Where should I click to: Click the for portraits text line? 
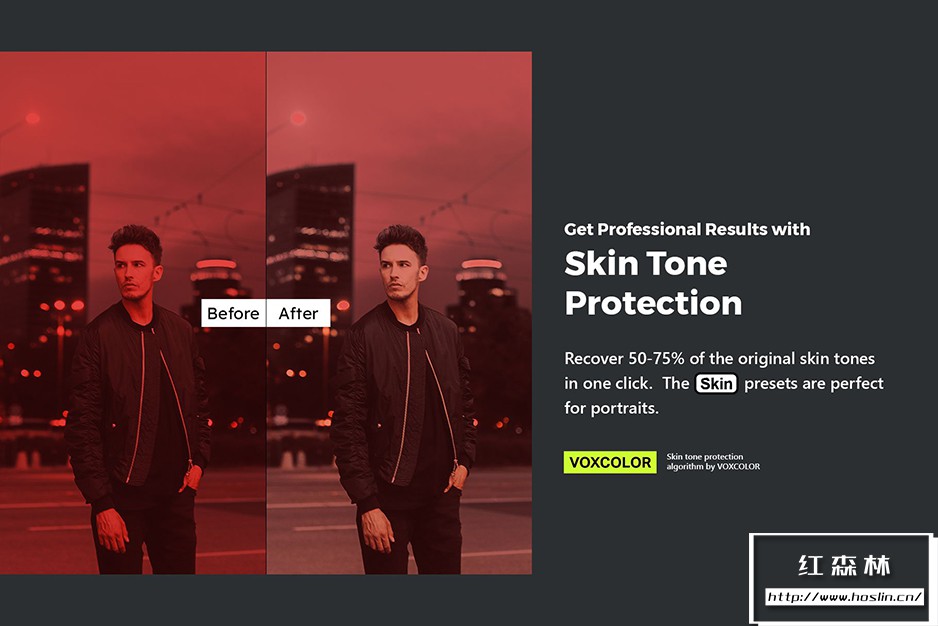pos(611,408)
